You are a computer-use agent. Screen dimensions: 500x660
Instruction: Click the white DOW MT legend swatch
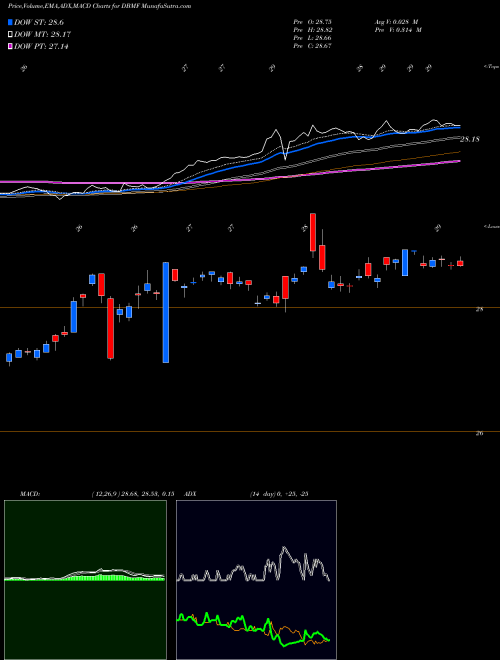click(11, 35)
